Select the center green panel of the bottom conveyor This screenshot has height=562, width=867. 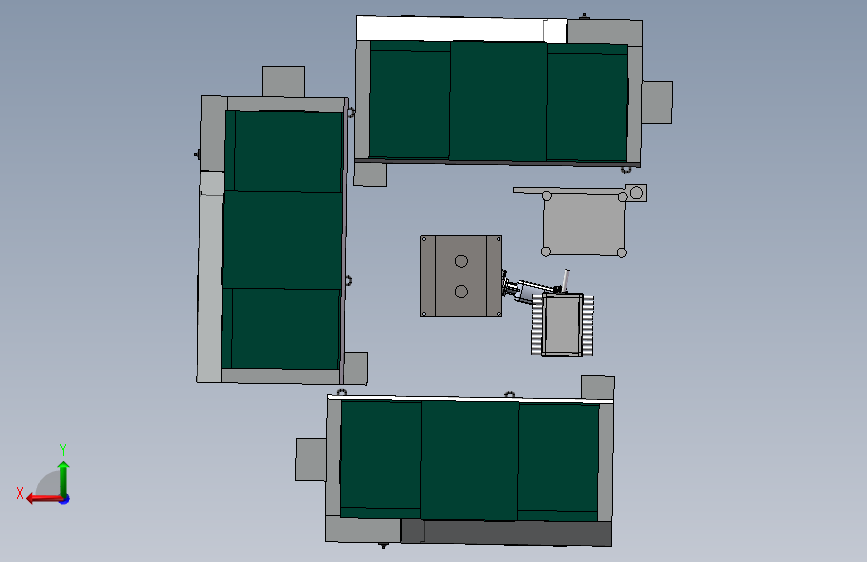point(469,461)
